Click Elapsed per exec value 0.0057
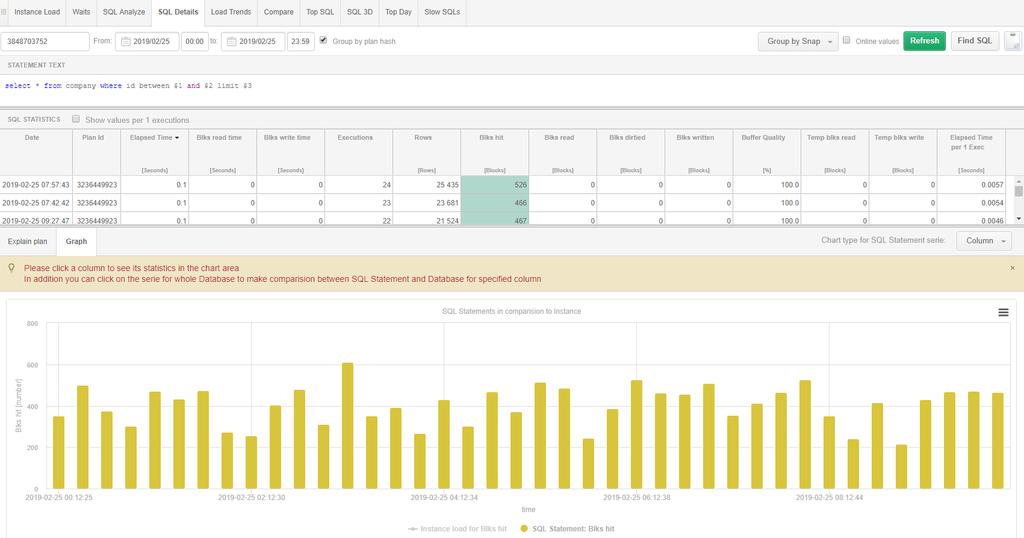 [x=971, y=185]
